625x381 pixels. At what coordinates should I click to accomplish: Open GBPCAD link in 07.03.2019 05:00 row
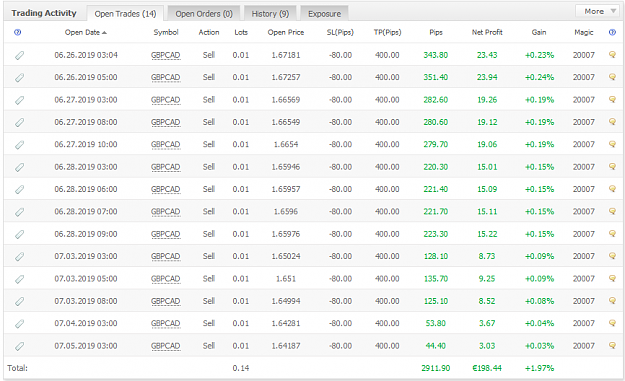point(166,279)
